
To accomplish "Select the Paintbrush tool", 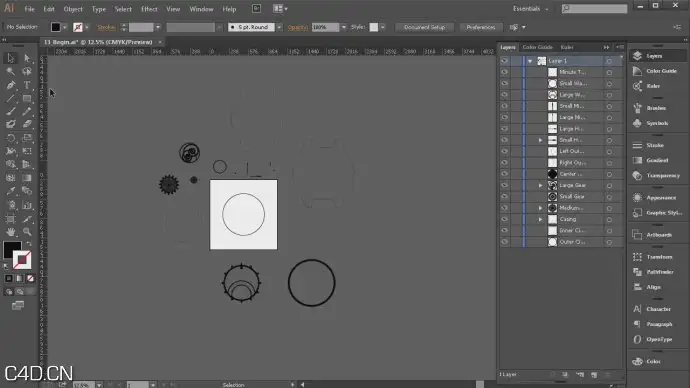I will (11, 111).
